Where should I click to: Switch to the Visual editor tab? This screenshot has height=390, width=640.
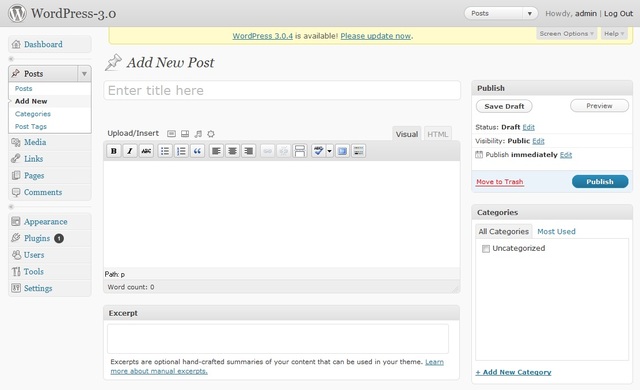click(407, 134)
